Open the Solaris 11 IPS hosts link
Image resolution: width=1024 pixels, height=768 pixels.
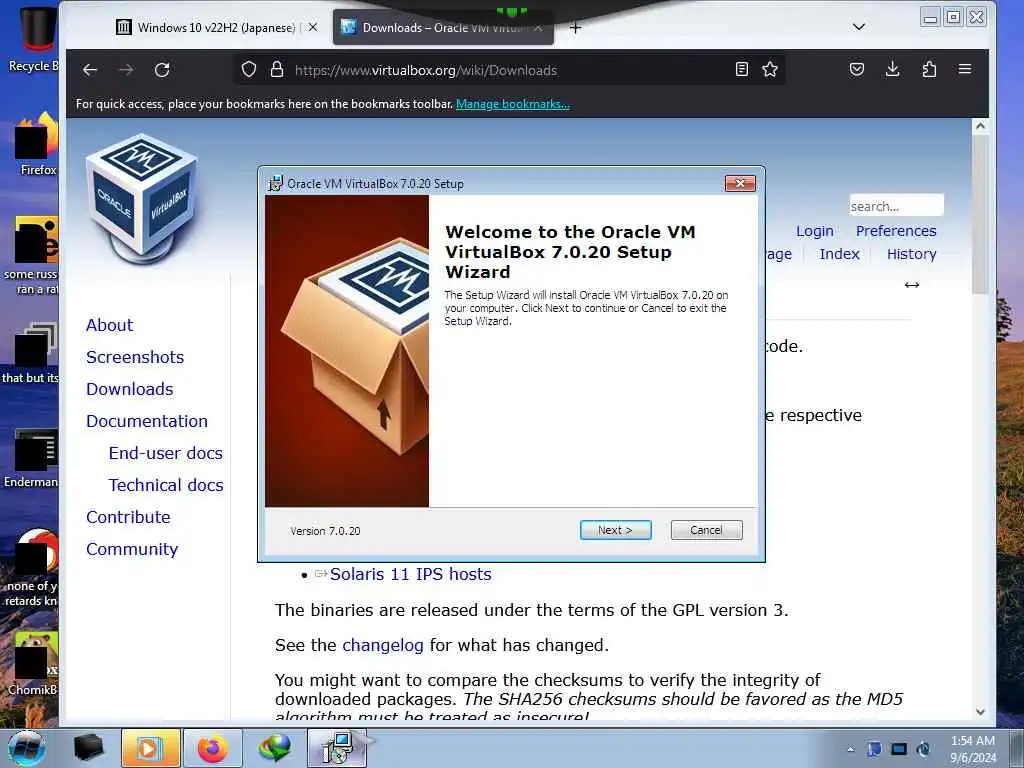click(x=411, y=574)
